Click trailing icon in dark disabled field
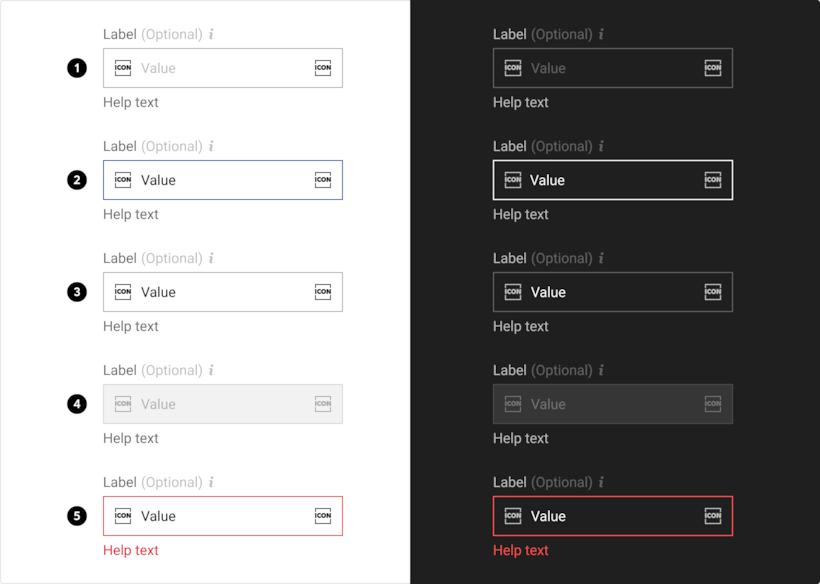 coord(713,404)
